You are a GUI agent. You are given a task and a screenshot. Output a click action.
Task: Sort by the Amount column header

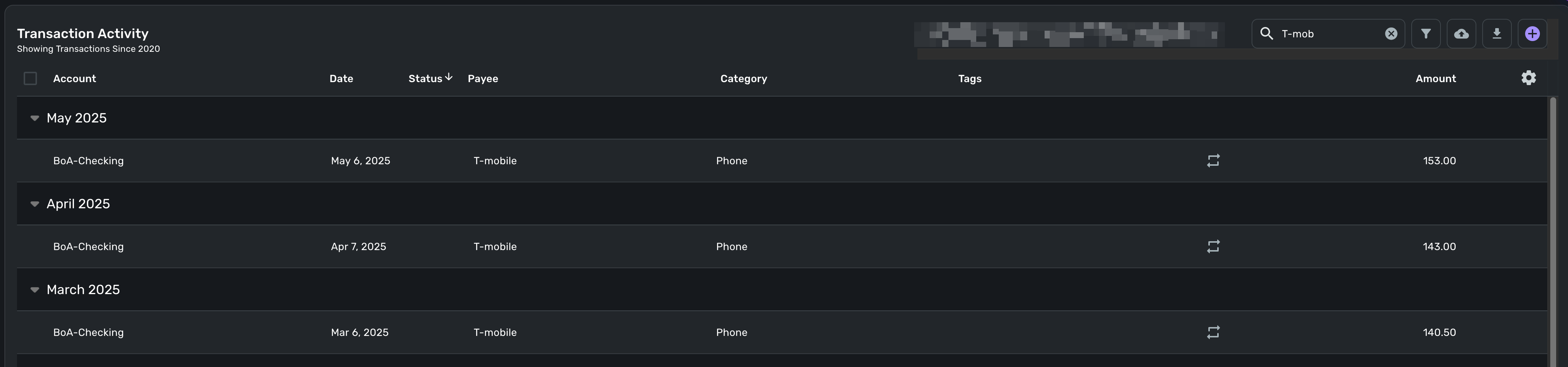(1435, 79)
